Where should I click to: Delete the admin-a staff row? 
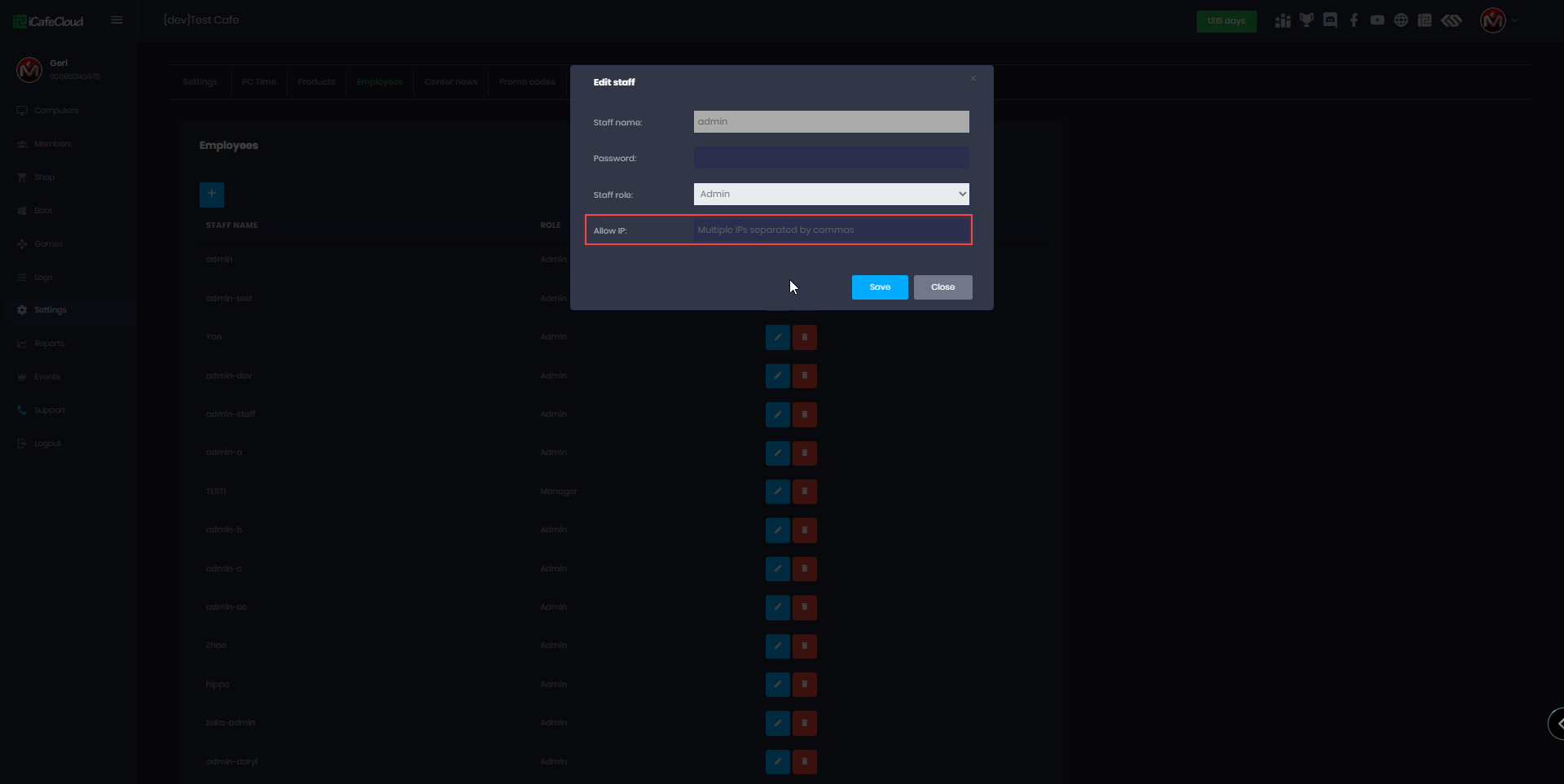point(805,453)
